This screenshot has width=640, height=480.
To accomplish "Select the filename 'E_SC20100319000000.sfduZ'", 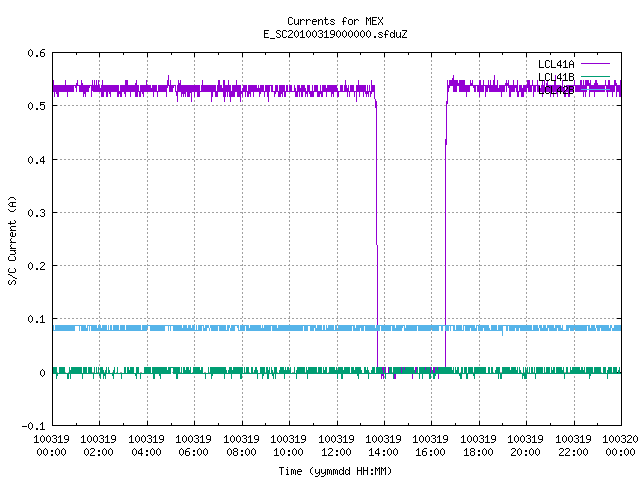I will pyautogui.click(x=335, y=34).
